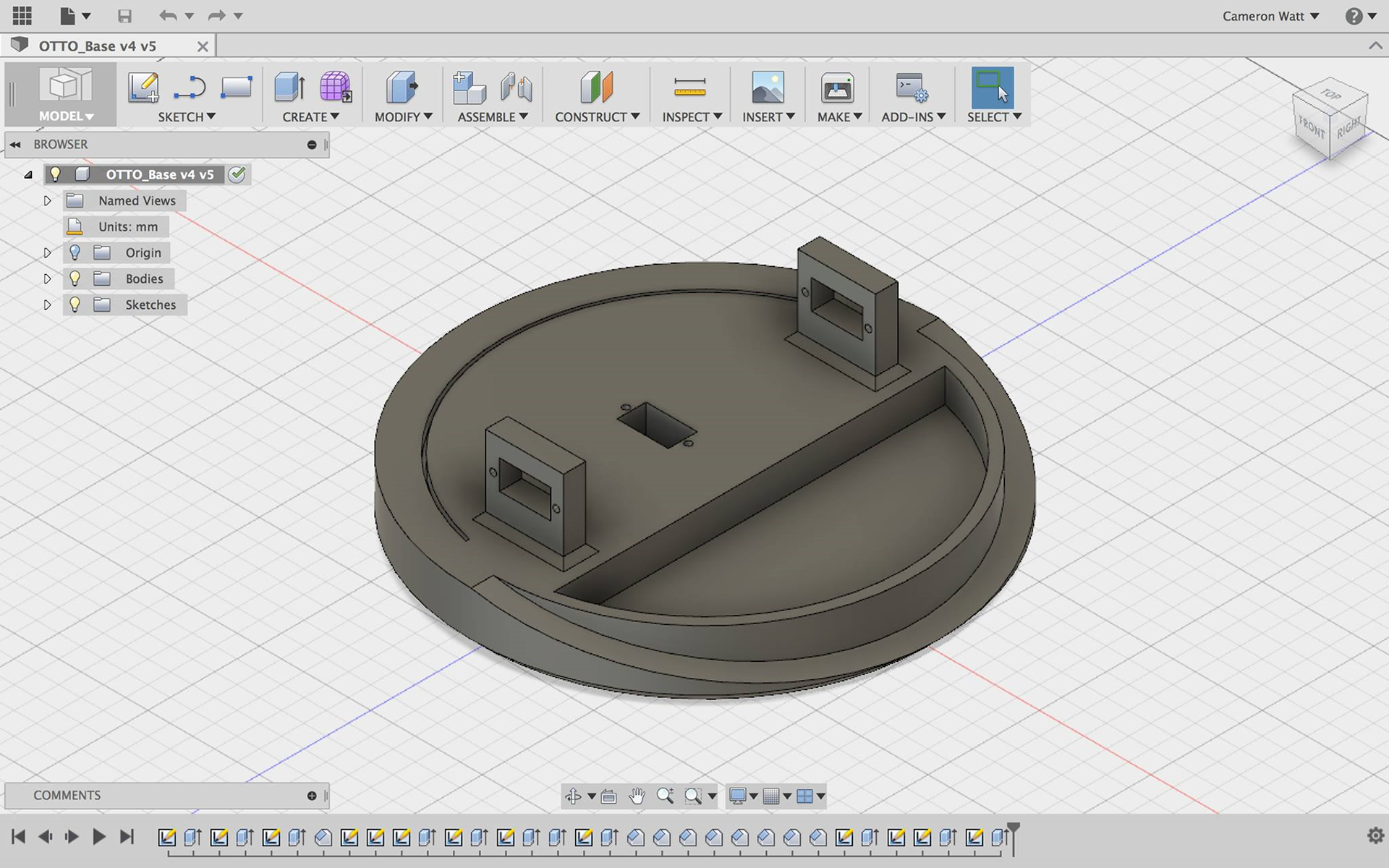1389x868 pixels.
Task: Collapse the Browser panel minus button
Action: click(x=312, y=145)
